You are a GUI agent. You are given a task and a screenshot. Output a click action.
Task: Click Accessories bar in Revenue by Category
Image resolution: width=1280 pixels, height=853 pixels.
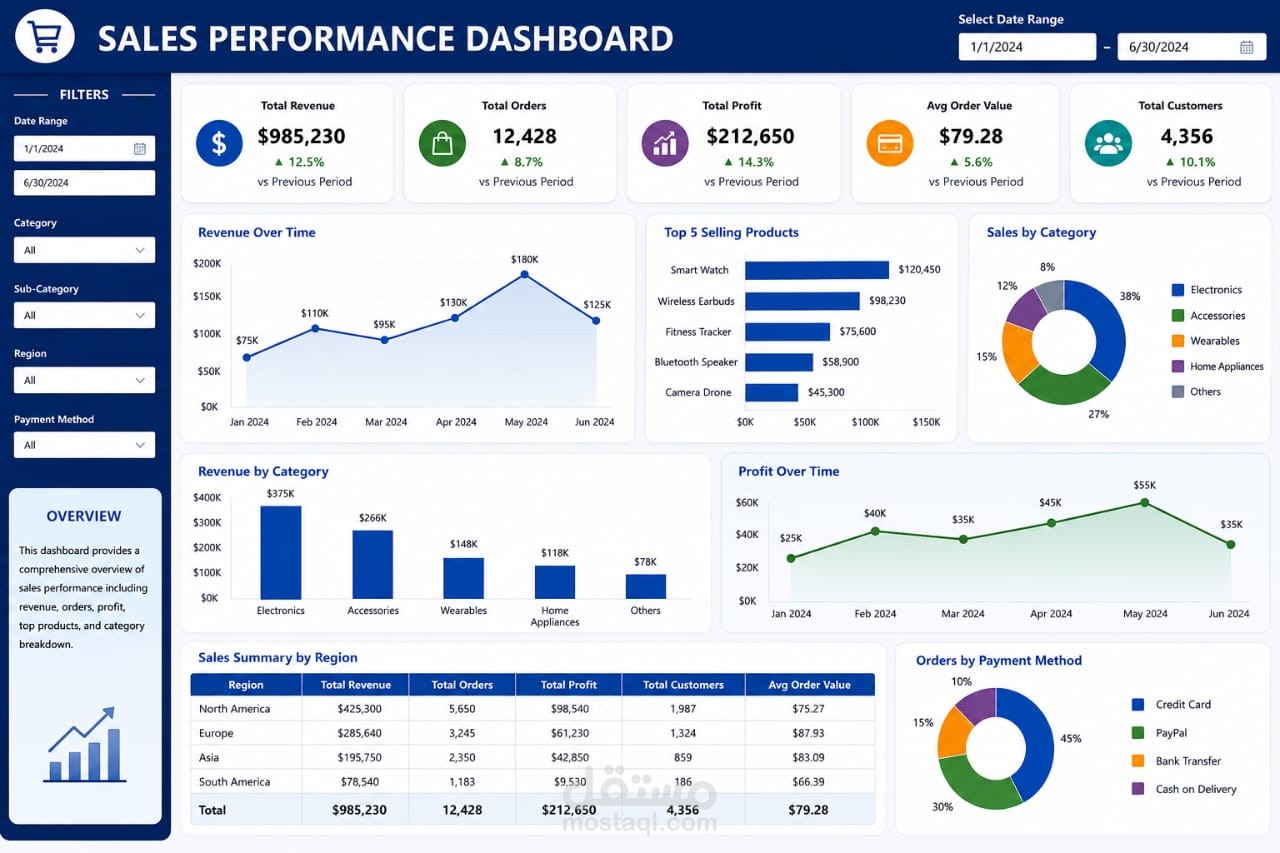372,565
